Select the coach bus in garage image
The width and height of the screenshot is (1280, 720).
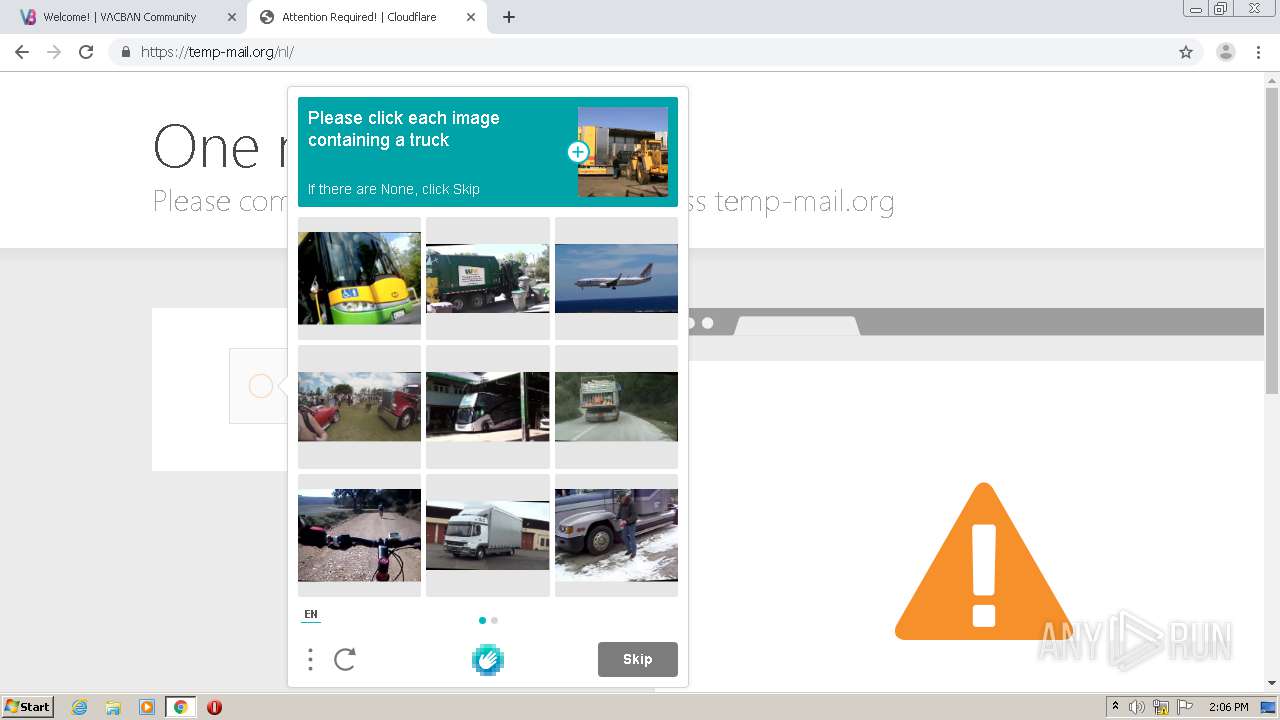[x=487, y=407]
